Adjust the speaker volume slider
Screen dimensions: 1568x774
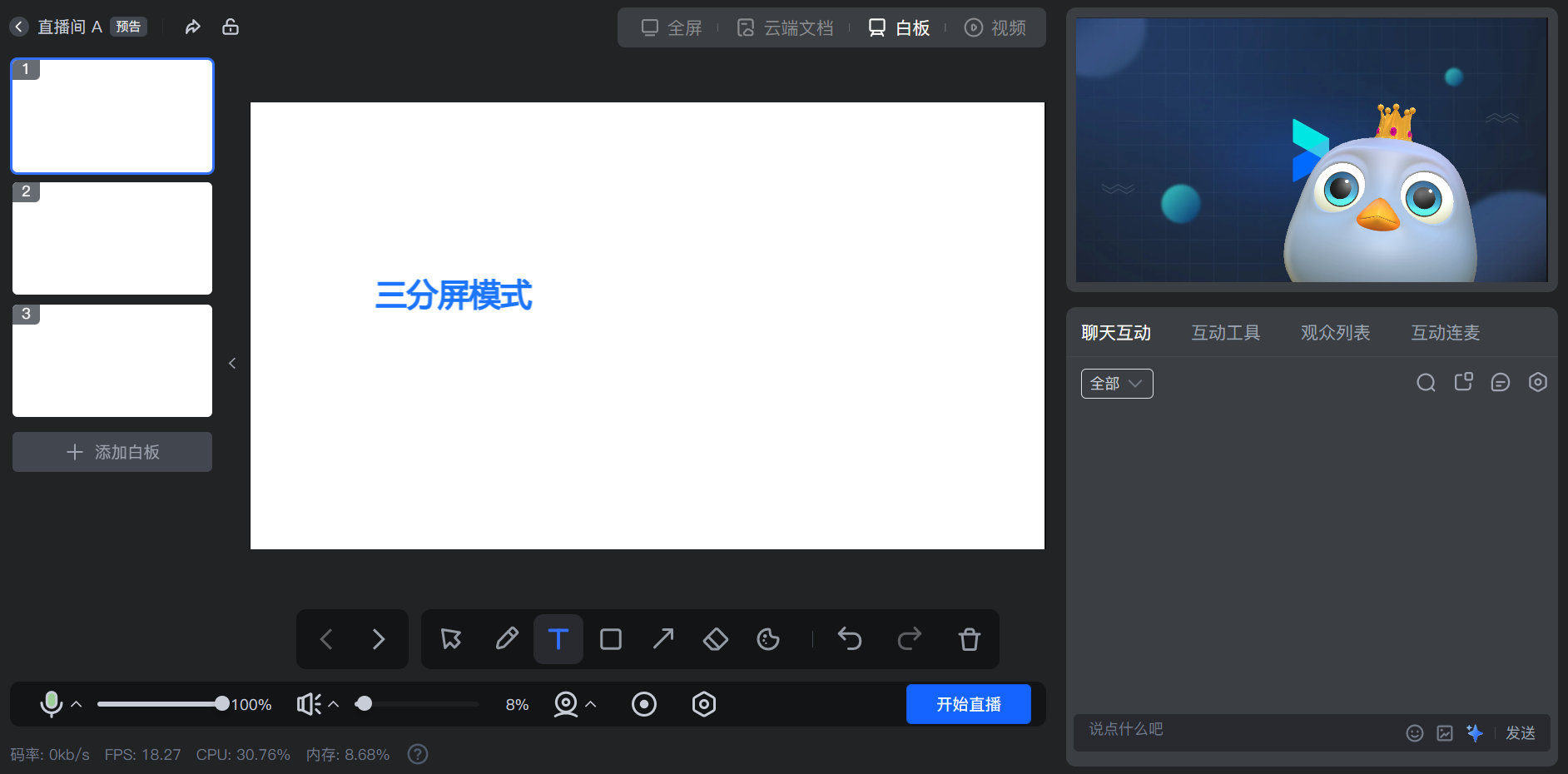pos(417,704)
